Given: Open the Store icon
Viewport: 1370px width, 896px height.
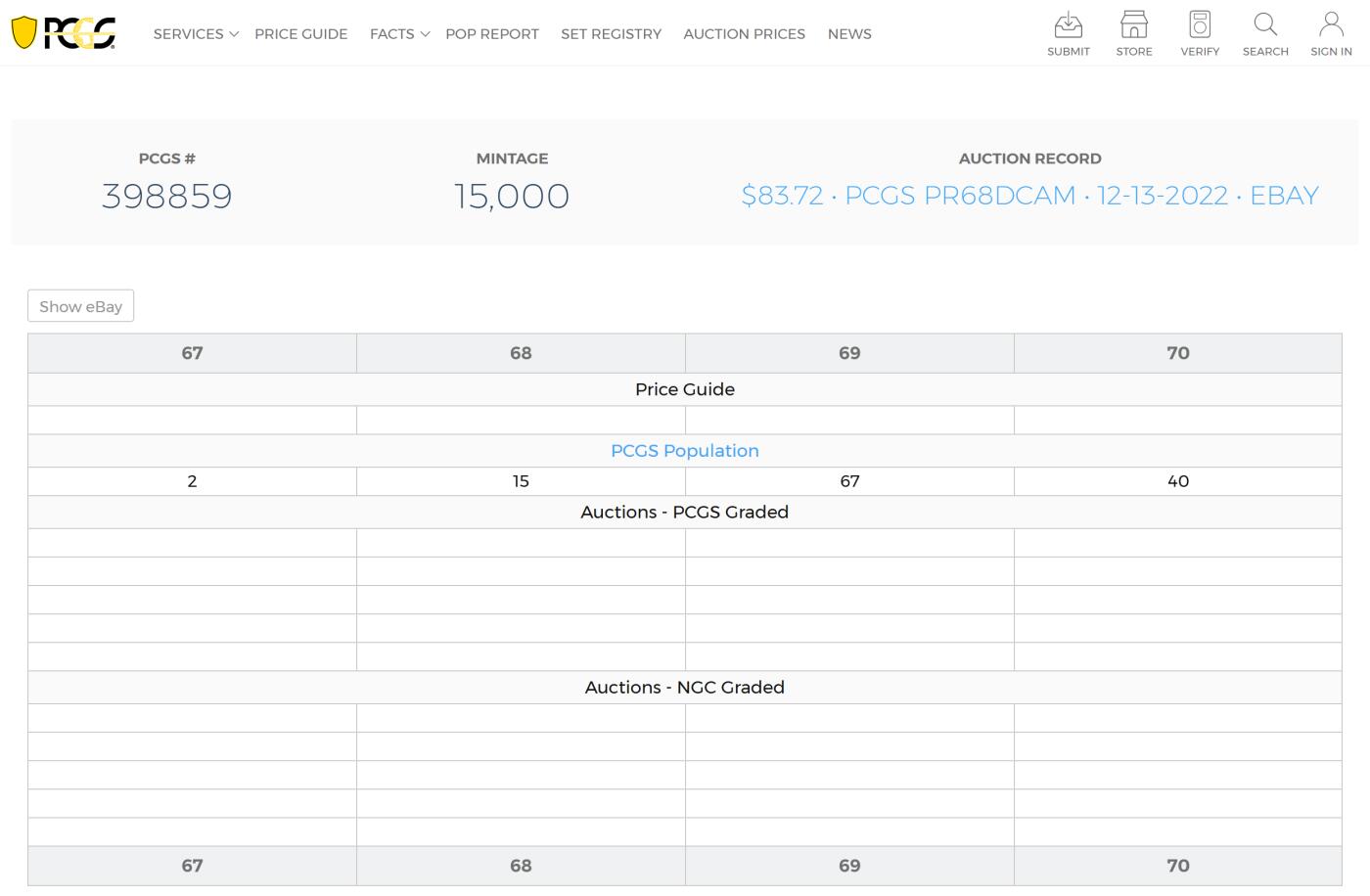Looking at the screenshot, I should click(1133, 25).
